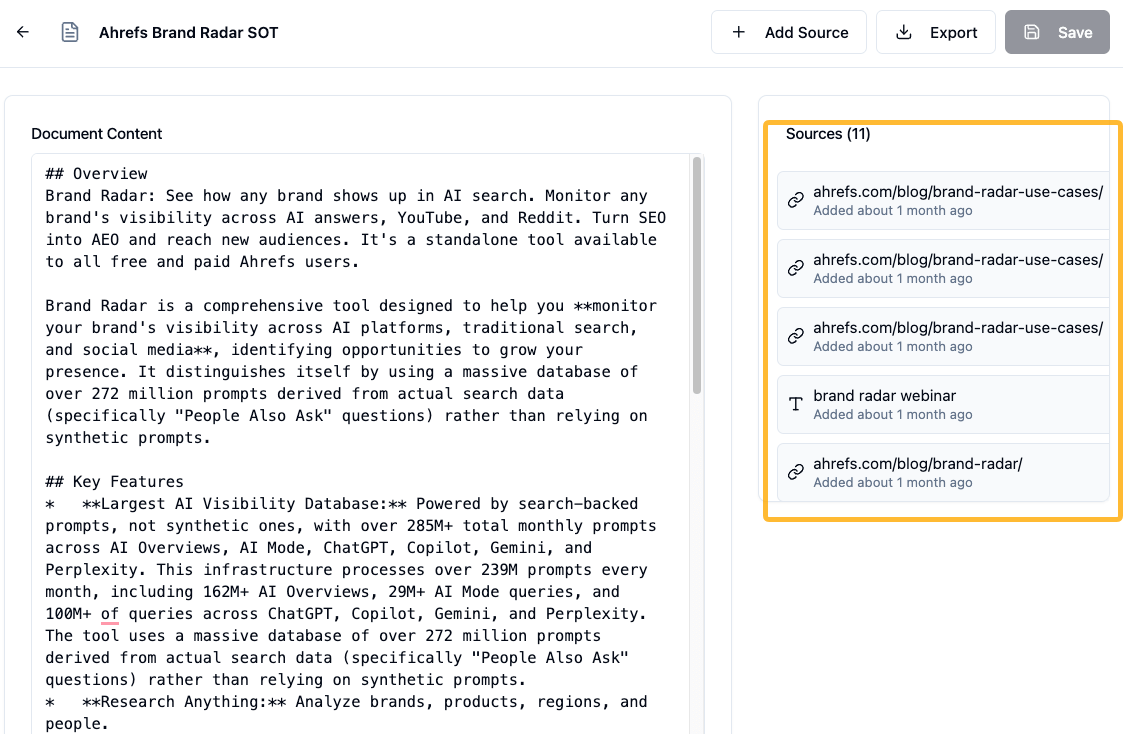
Task: Click the title Ahrefs Brand Radar SOT
Action: coord(188,32)
